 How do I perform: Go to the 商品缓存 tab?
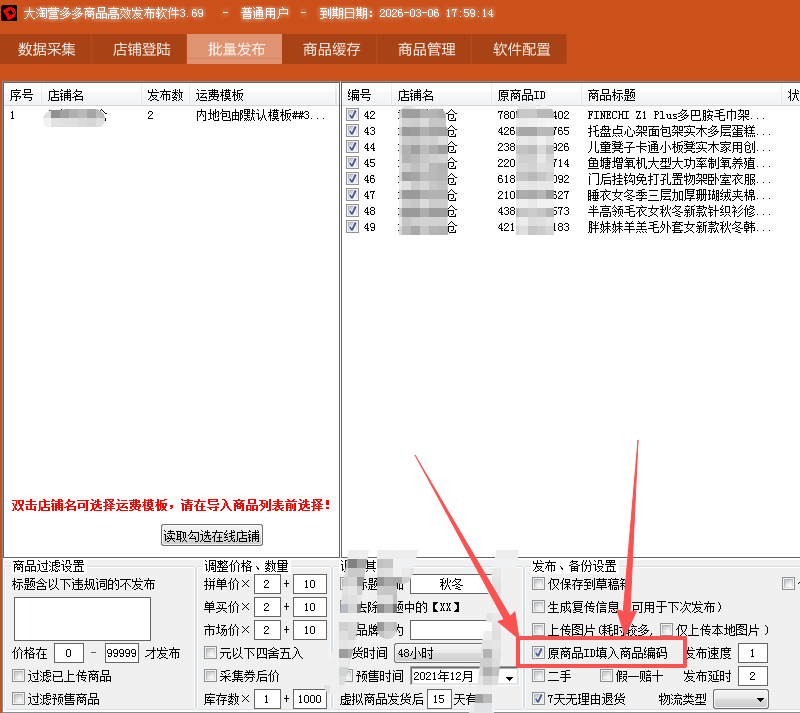click(331, 49)
